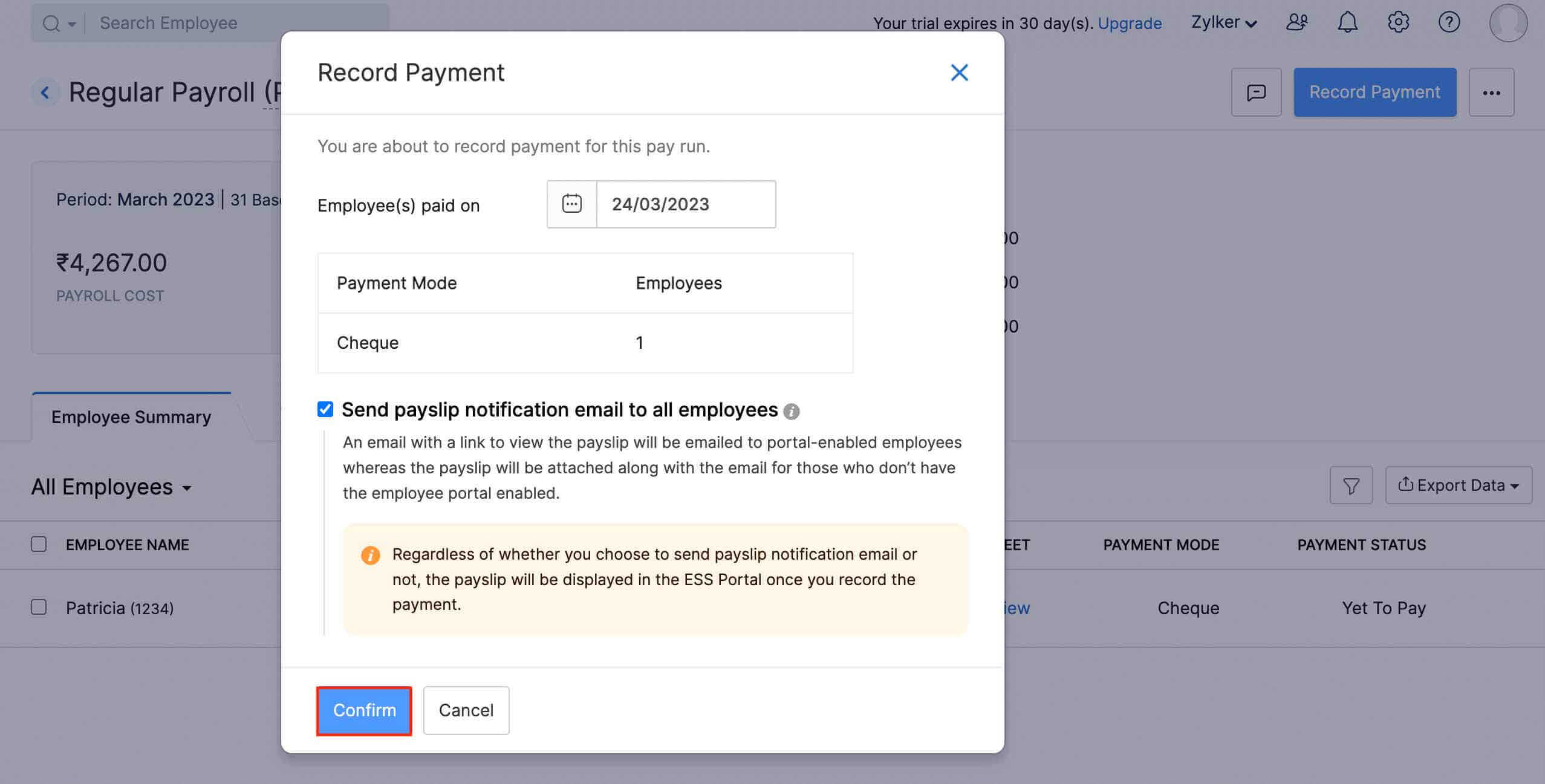The width and height of the screenshot is (1545, 784).
Task: Open the Export Data dropdown
Action: (1458, 485)
